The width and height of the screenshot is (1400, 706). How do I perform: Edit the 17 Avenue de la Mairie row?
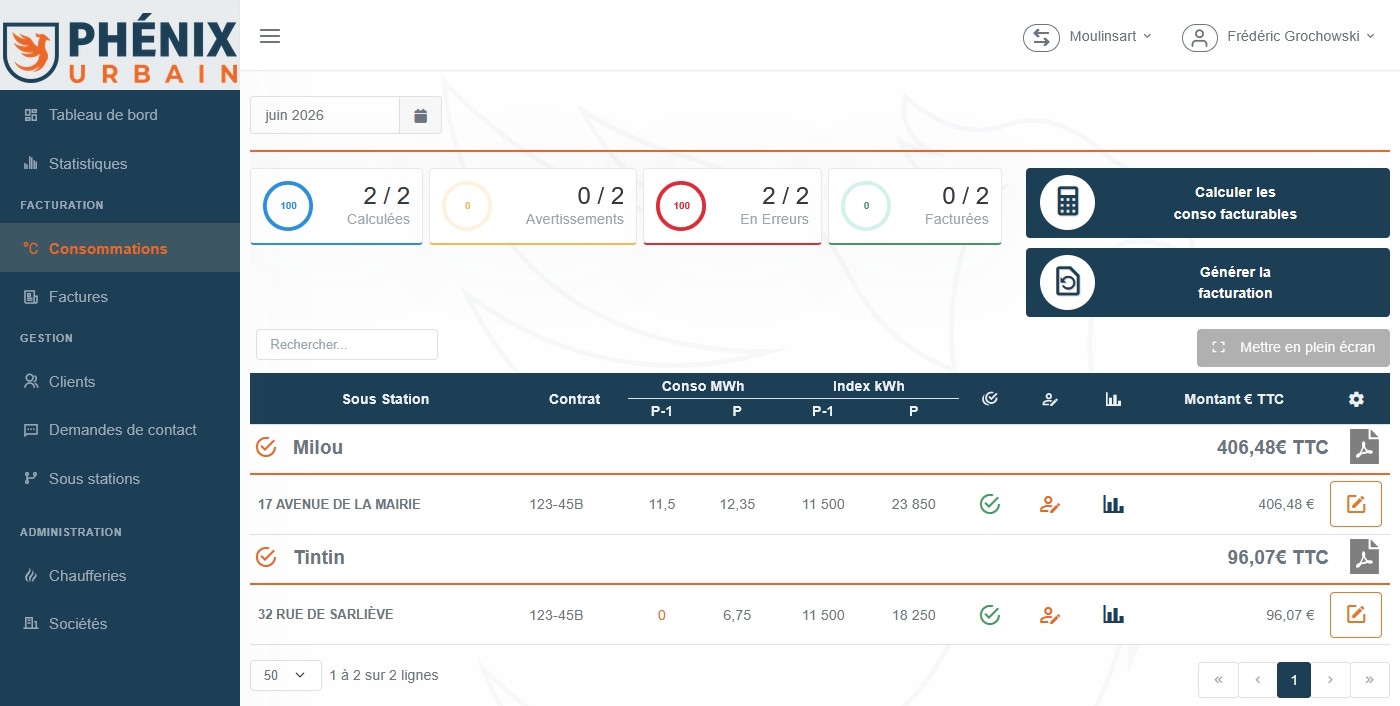pyautogui.click(x=1356, y=504)
